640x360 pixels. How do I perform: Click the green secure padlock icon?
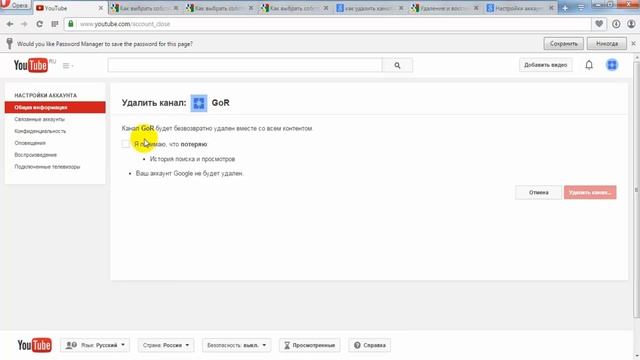pyautogui.click(x=71, y=24)
